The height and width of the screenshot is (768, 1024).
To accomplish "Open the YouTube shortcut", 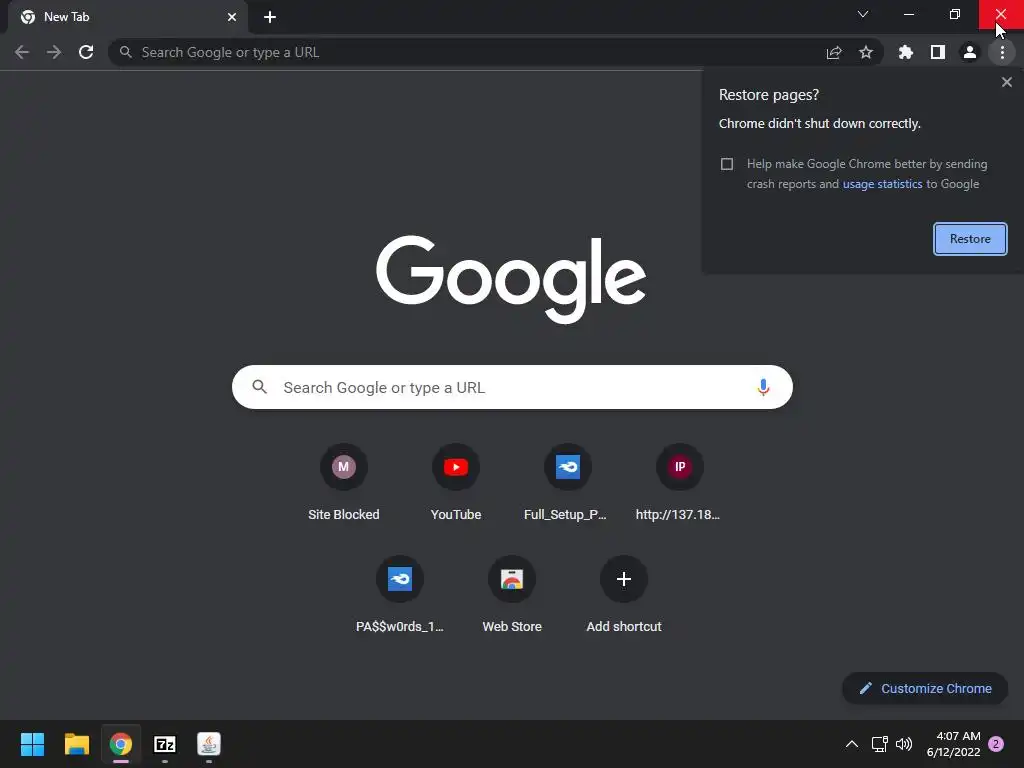I will [x=456, y=483].
